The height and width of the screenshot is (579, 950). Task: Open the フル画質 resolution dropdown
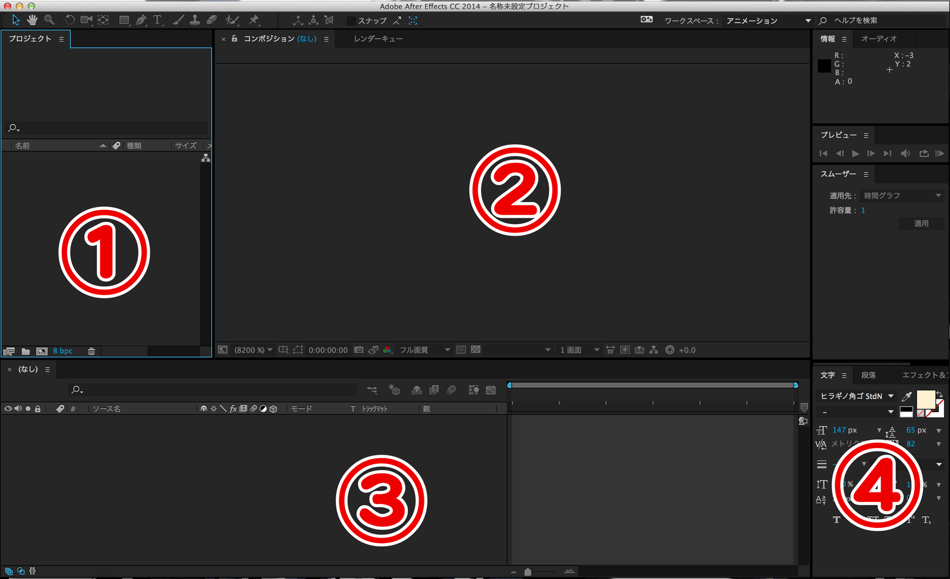point(447,350)
